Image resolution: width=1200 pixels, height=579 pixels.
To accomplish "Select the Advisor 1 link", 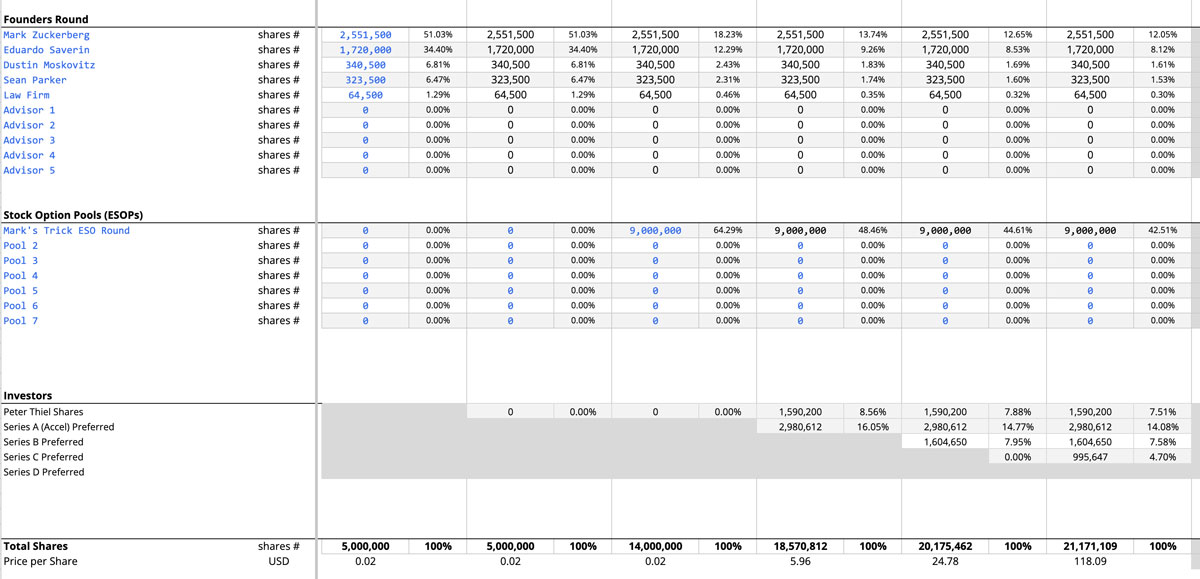I will 29,109.
